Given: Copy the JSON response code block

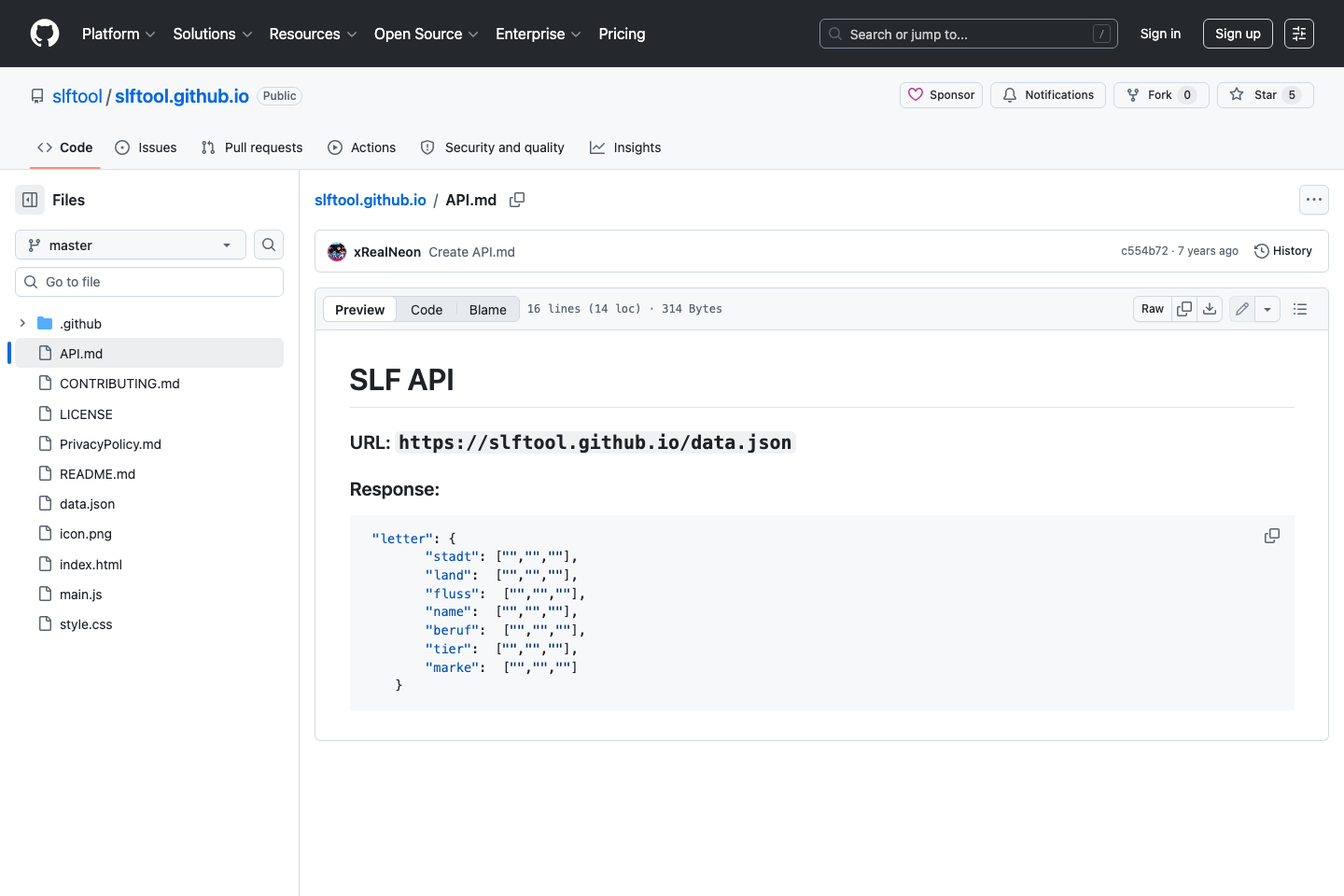Looking at the screenshot, I should tap(1271, 536).
